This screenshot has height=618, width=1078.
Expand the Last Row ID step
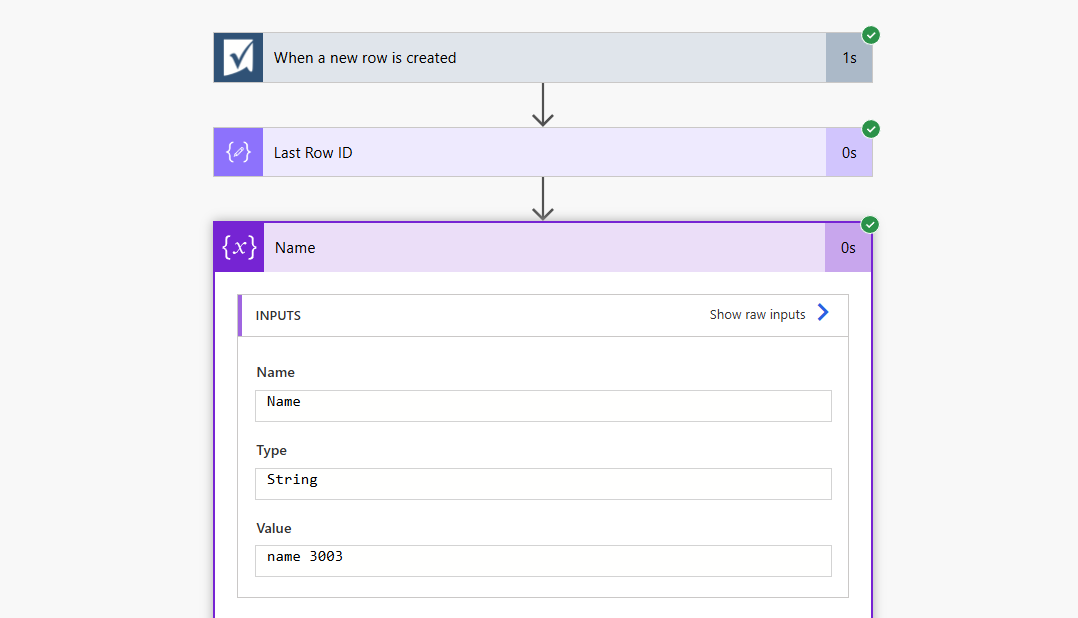[544, 152]
